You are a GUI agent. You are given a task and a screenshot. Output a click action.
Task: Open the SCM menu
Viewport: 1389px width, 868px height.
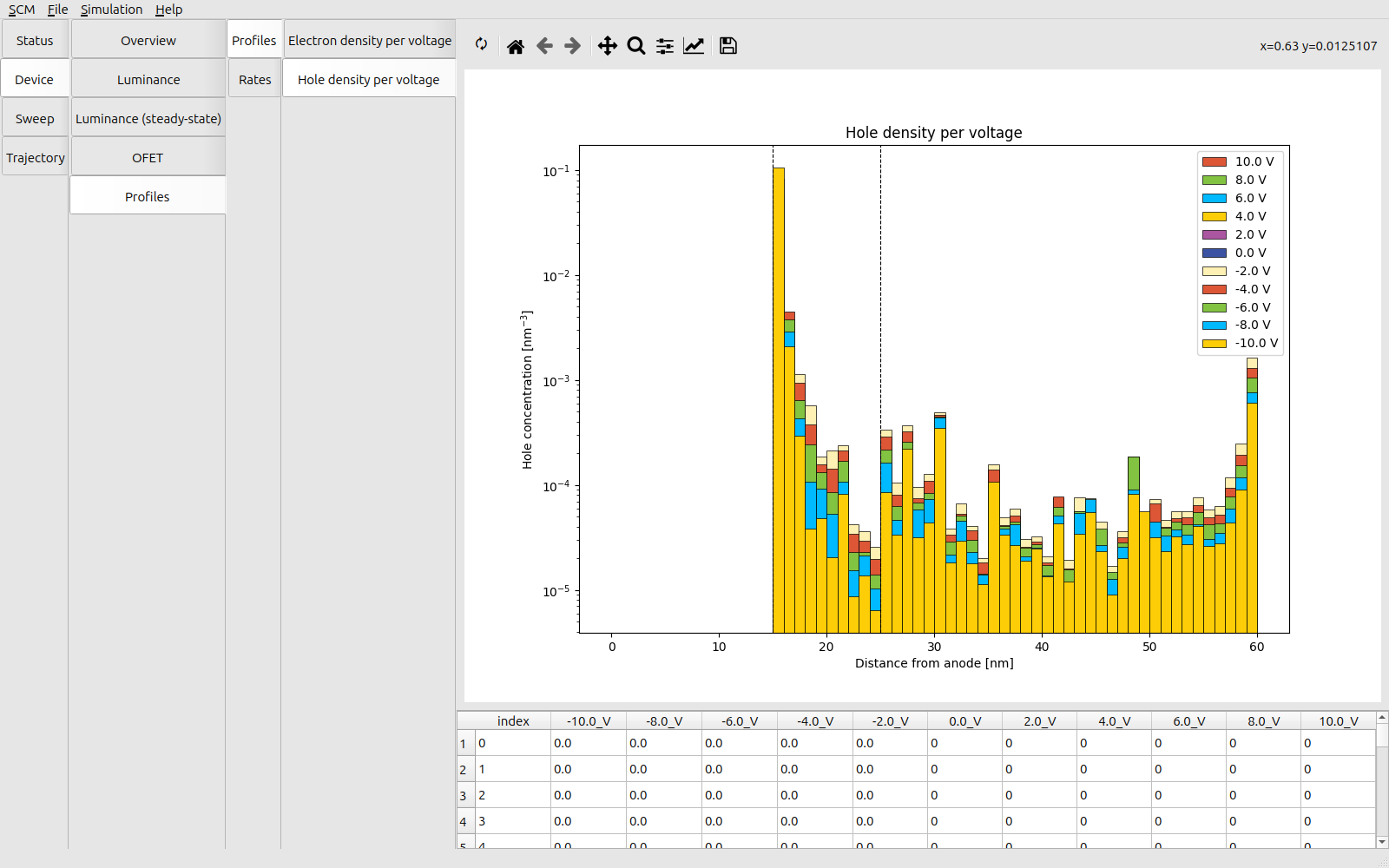22,10
